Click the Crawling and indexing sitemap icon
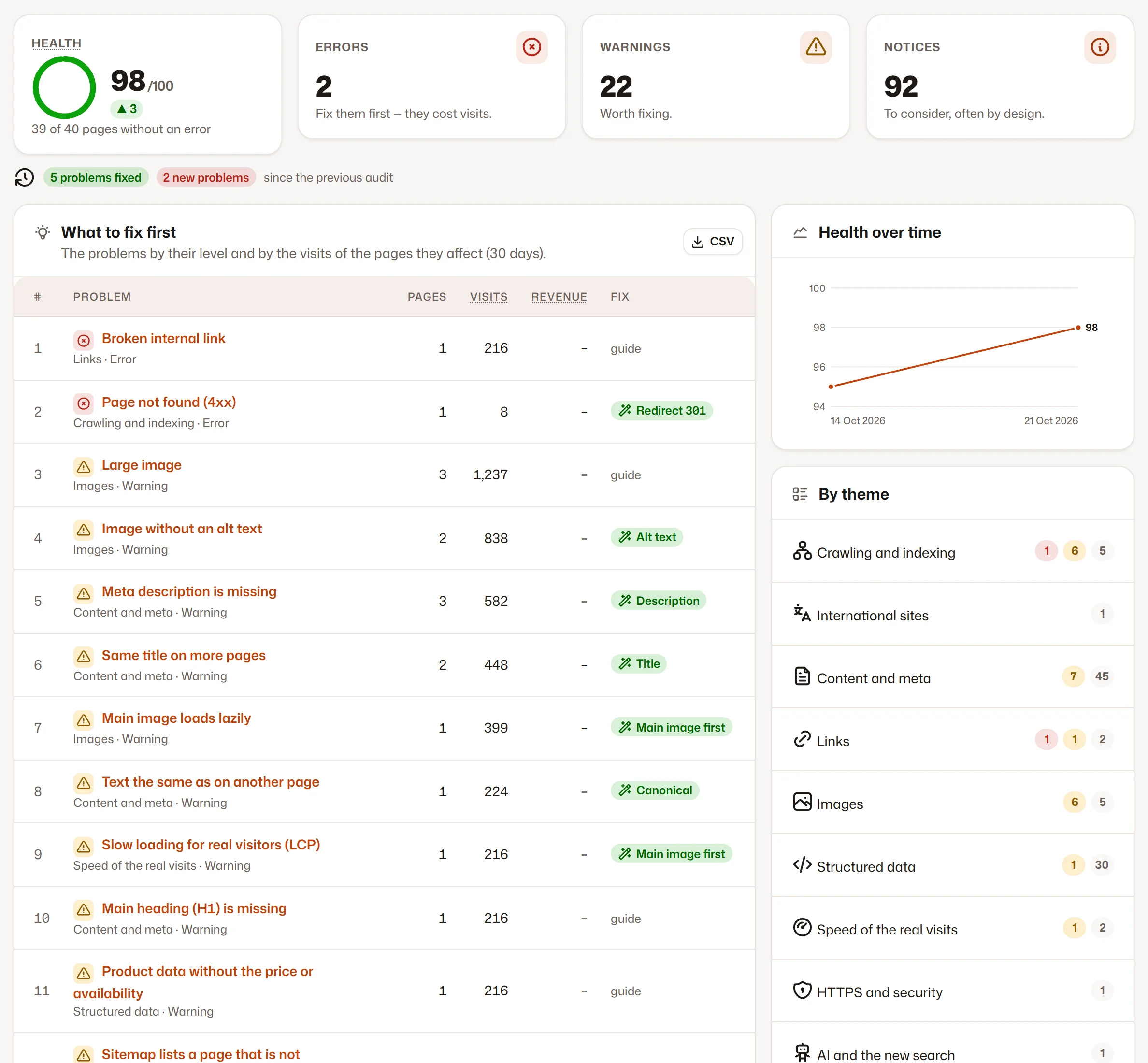1148x1063 pixels. tap(802, 551)
